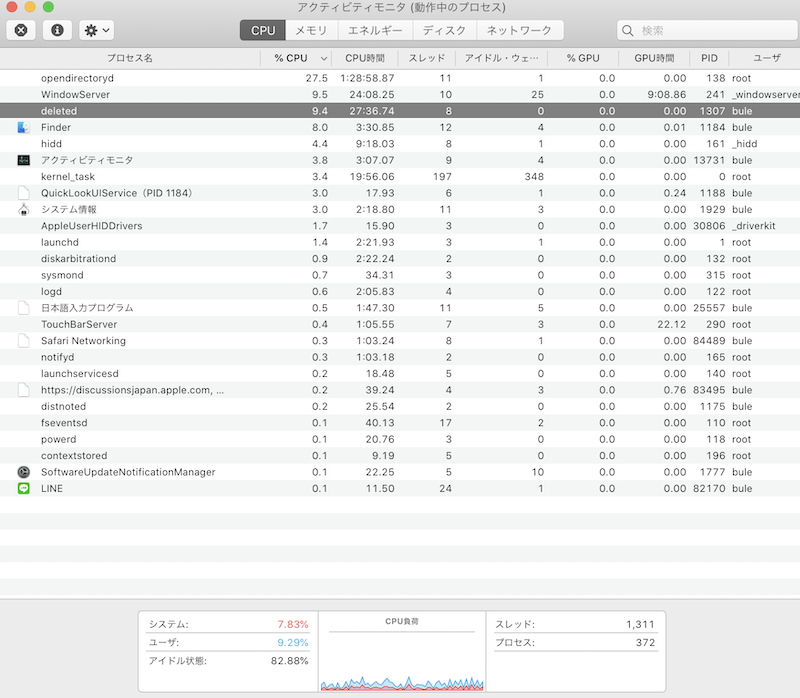The image size is (800, 698).
Task: Click the stop process (X) toolbar icon
Action: tap(20, 30)
